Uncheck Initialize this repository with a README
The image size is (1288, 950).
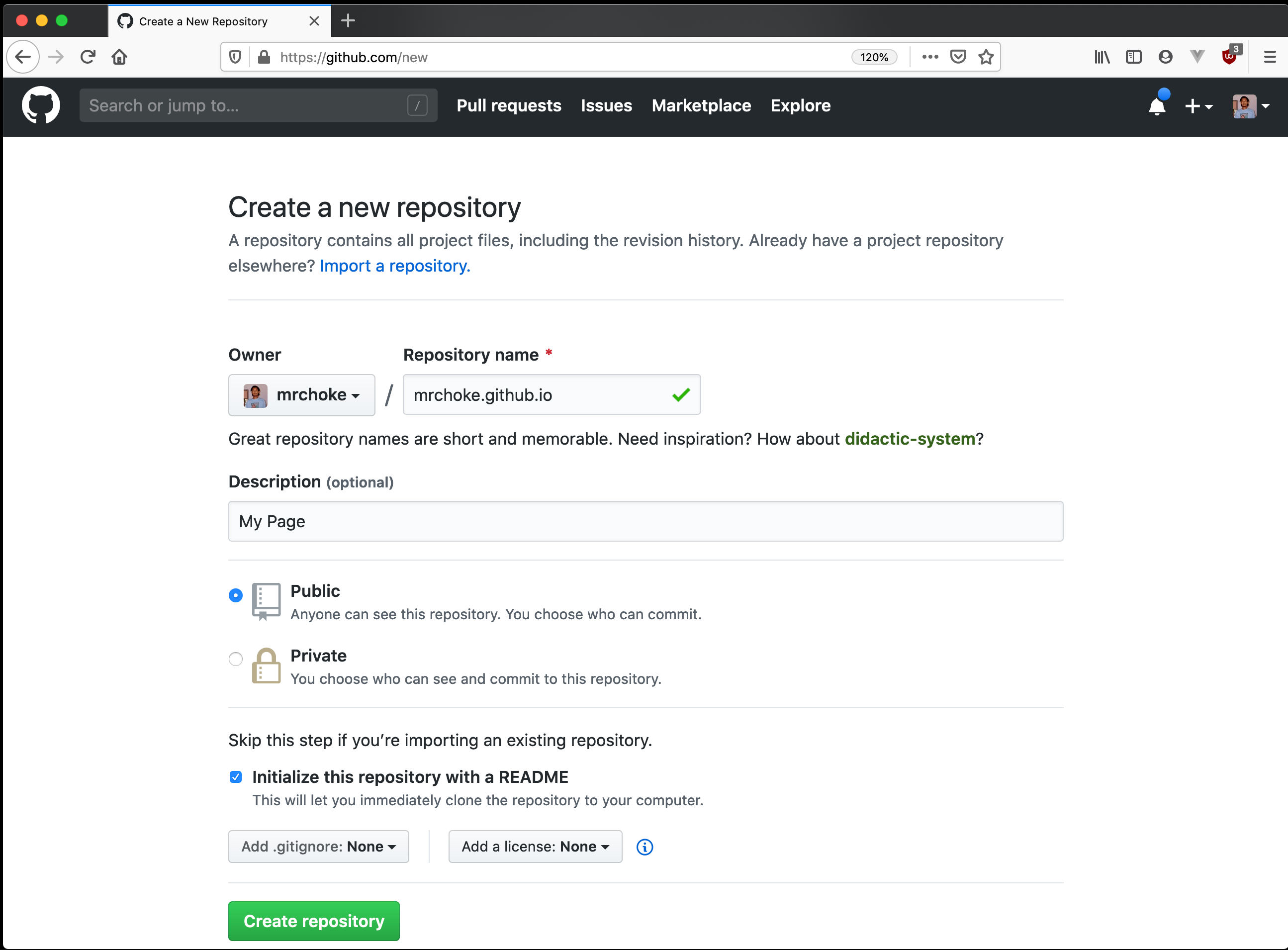point(236,776)
